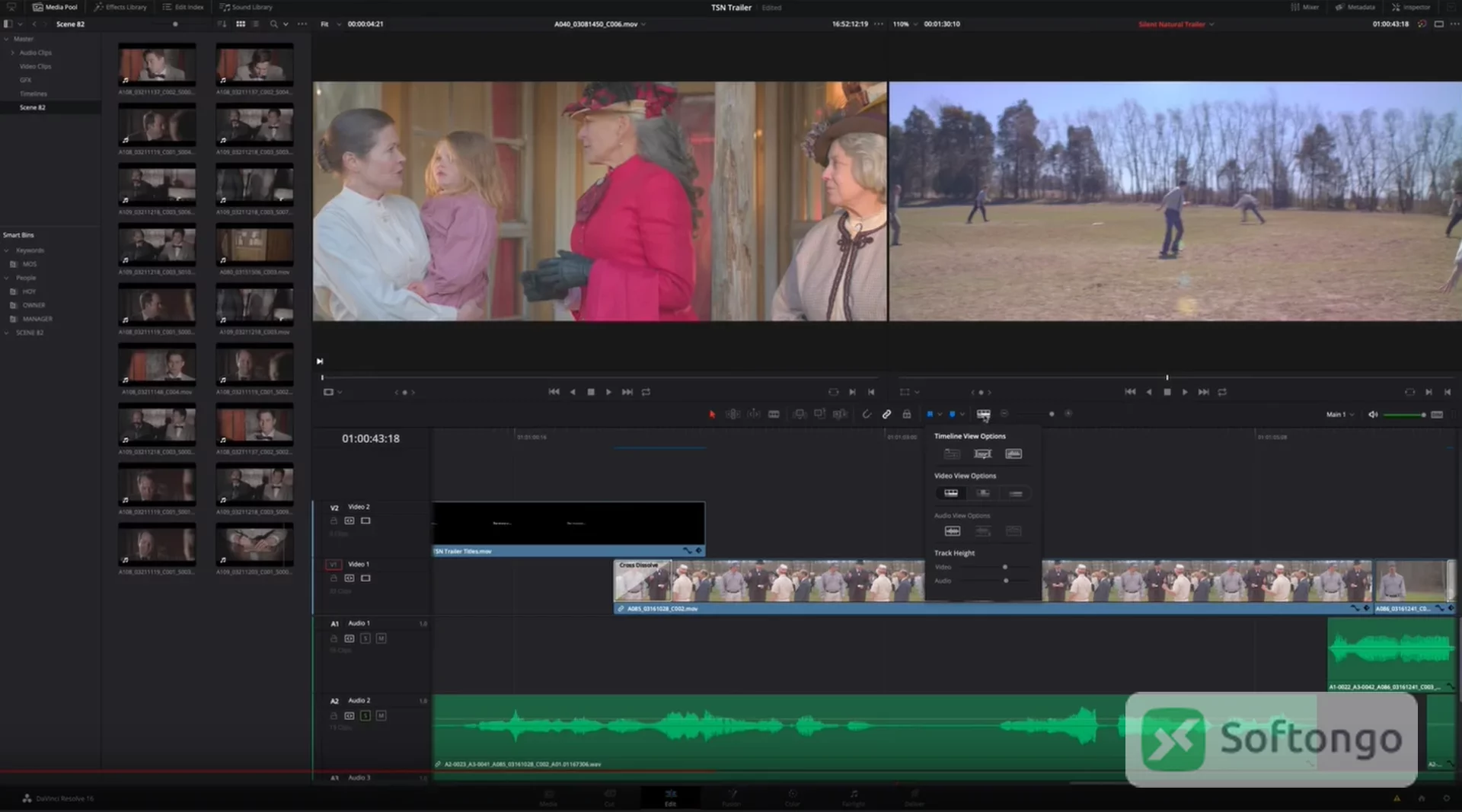Mute the Audio 1 track
The height and width of the screenshot is (812, 1462).
tap(381, 638)
